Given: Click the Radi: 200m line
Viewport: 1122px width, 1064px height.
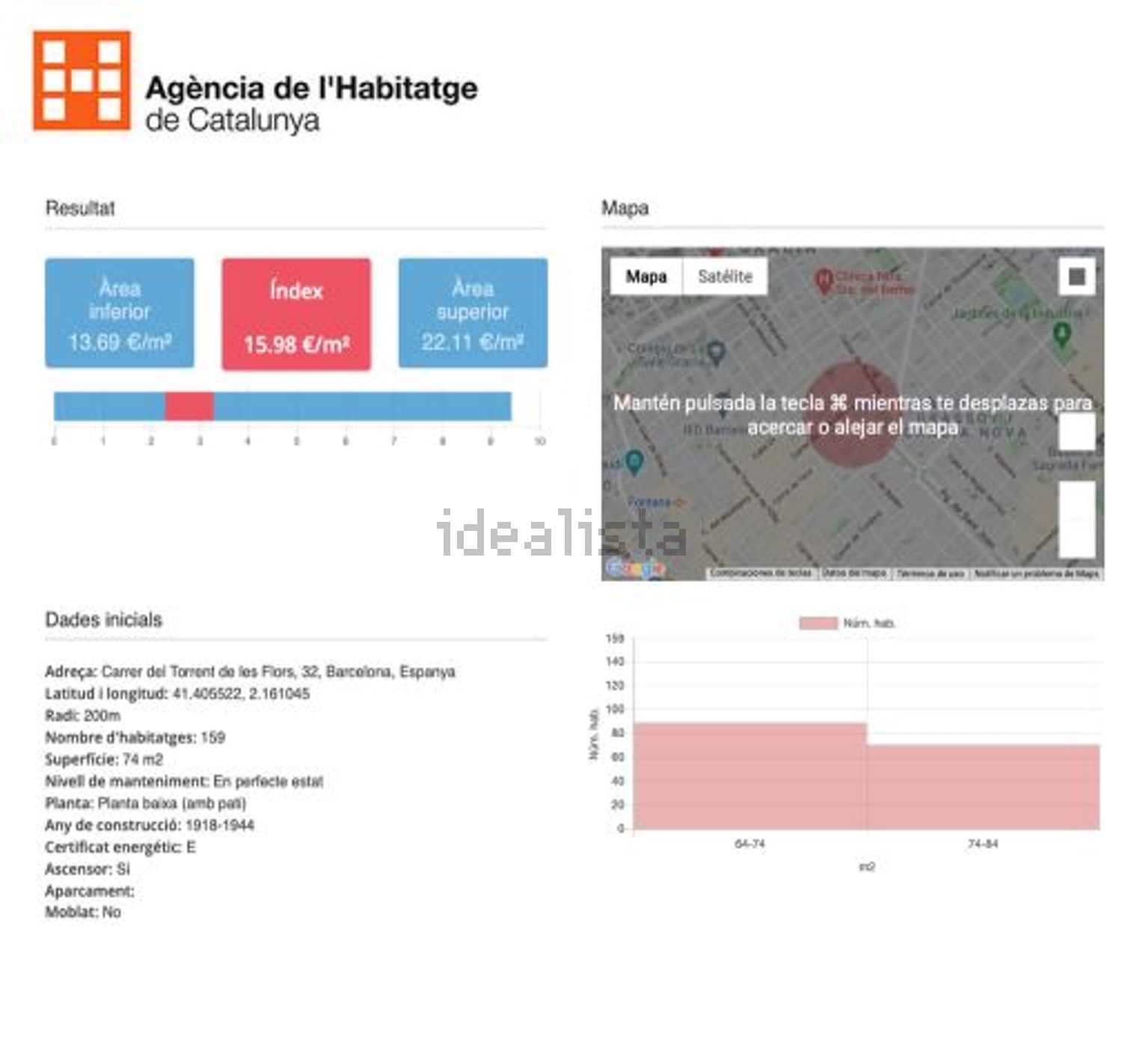Looking at the screenshot, I should tap(82, 716).
